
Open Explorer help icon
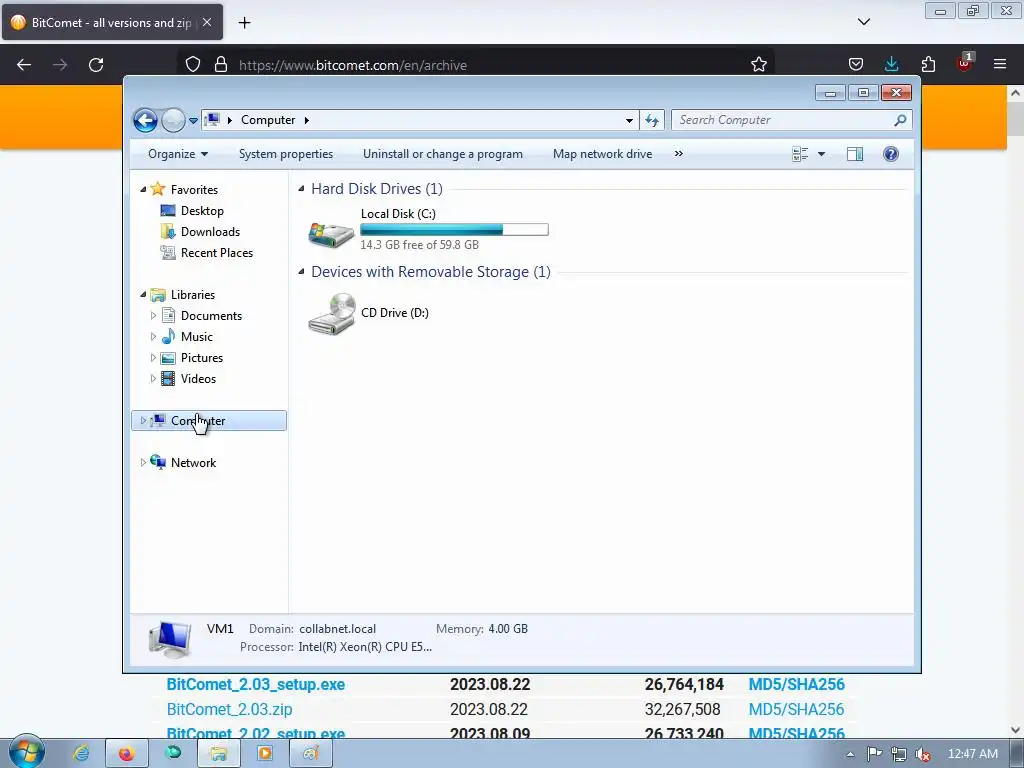tap(891, 154)
